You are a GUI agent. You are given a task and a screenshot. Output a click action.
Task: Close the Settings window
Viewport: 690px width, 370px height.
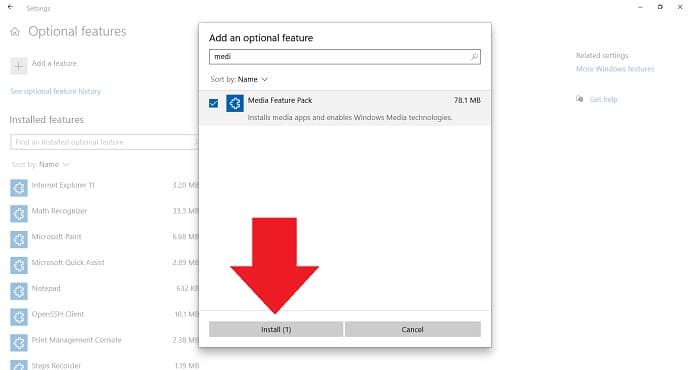click(x=680, y=7)
